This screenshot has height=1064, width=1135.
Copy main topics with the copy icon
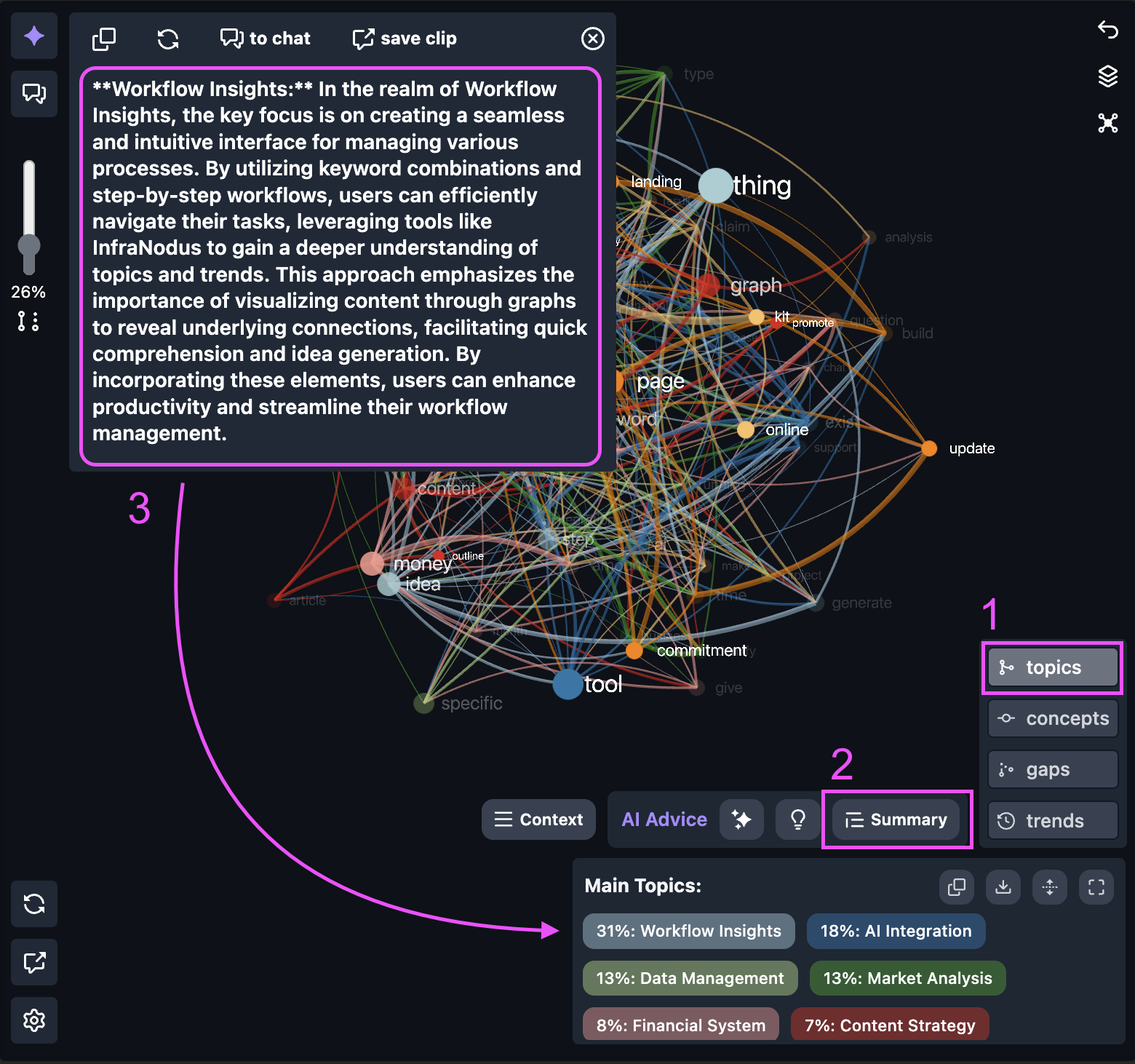957,886
